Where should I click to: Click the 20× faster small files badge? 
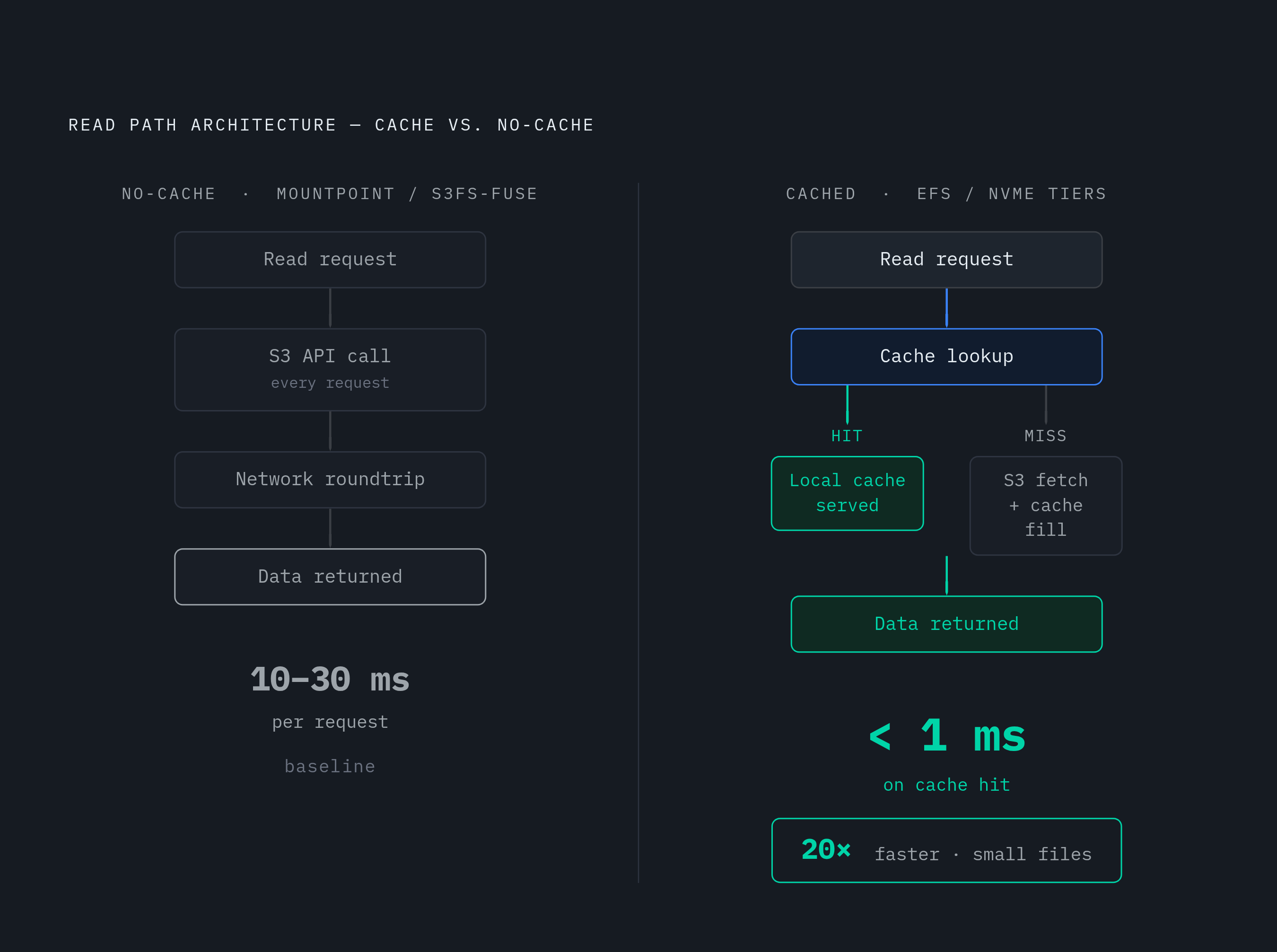[x=946, y=851]
